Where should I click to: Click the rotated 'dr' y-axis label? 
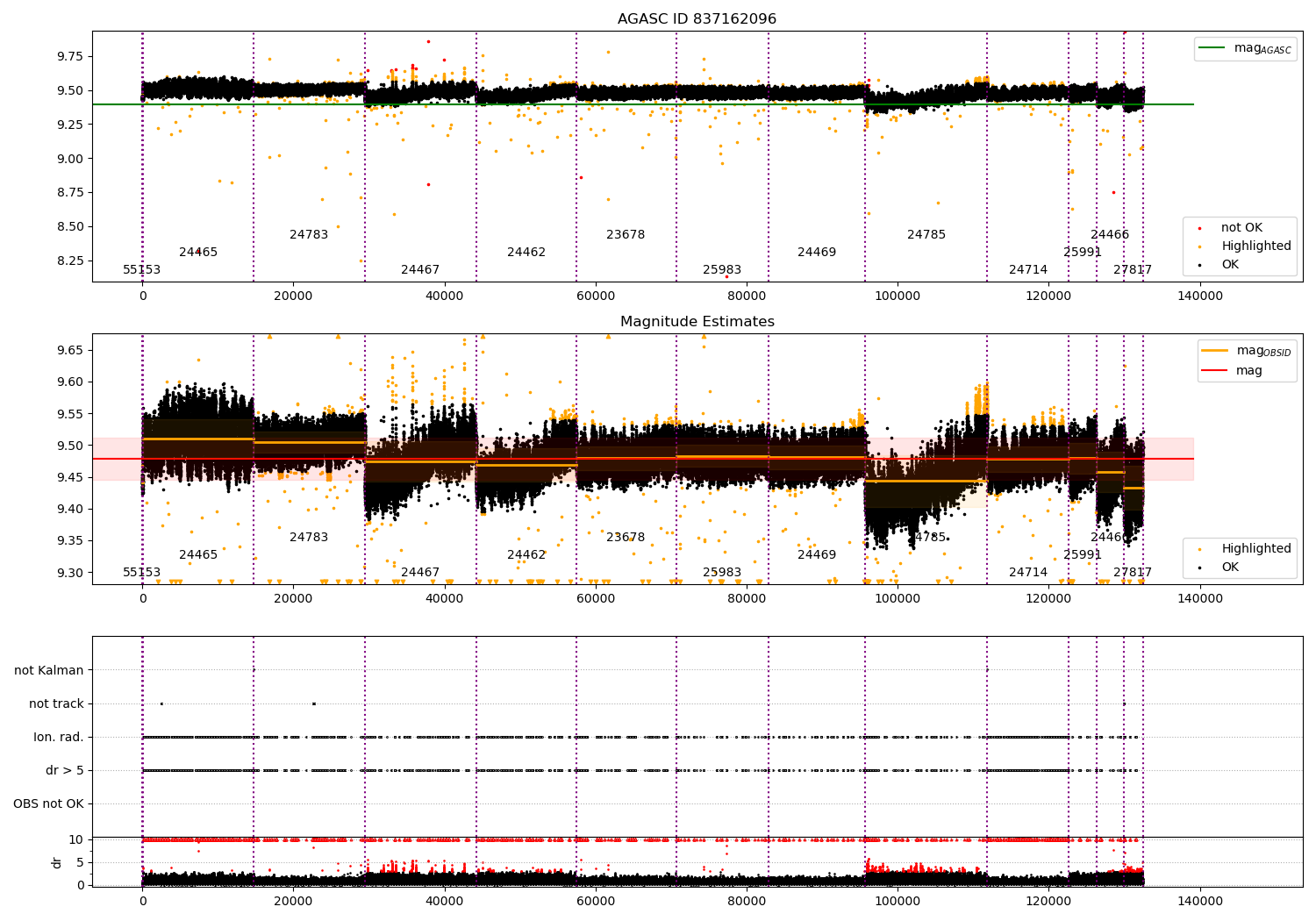tap(57, 862)
